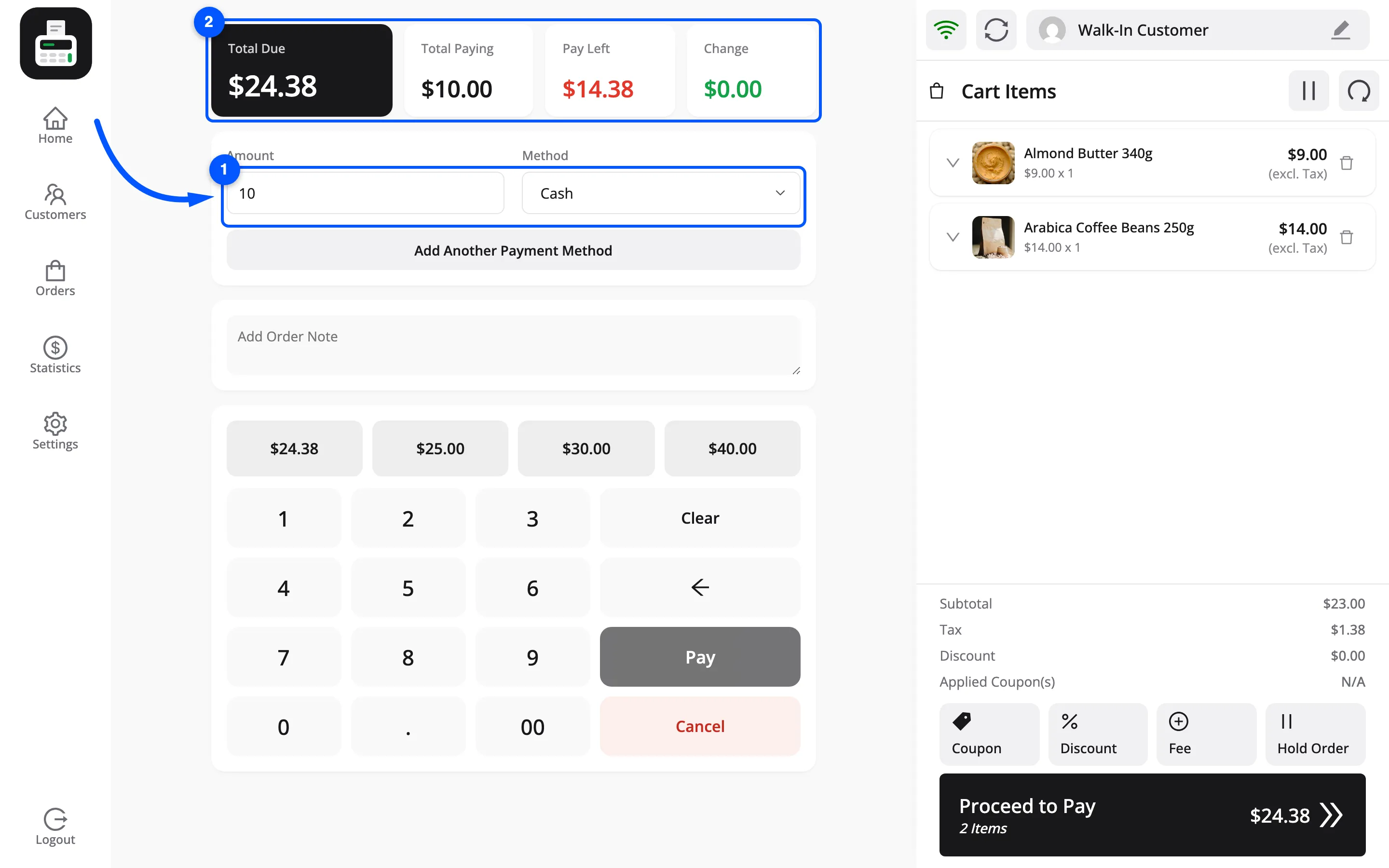The image size is (1389, 868).
Task: Expand the Arabica Coffee Beans item details
Action: (953, 237)
